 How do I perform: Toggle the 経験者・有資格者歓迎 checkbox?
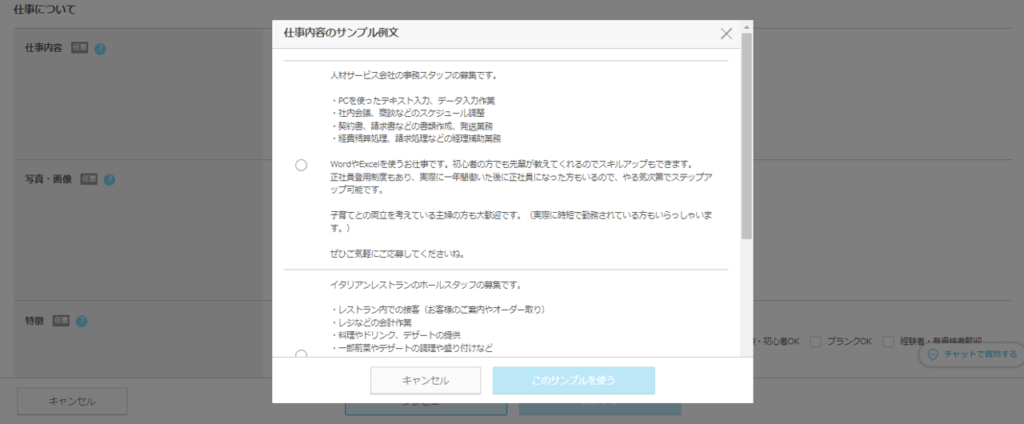click(888, 341)
